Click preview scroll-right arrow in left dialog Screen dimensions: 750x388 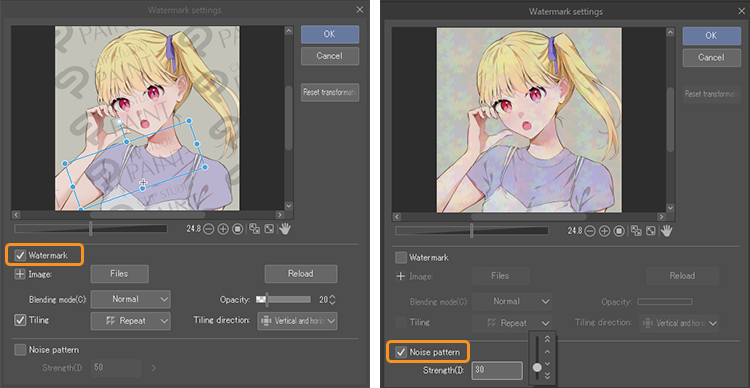[280, 215]
